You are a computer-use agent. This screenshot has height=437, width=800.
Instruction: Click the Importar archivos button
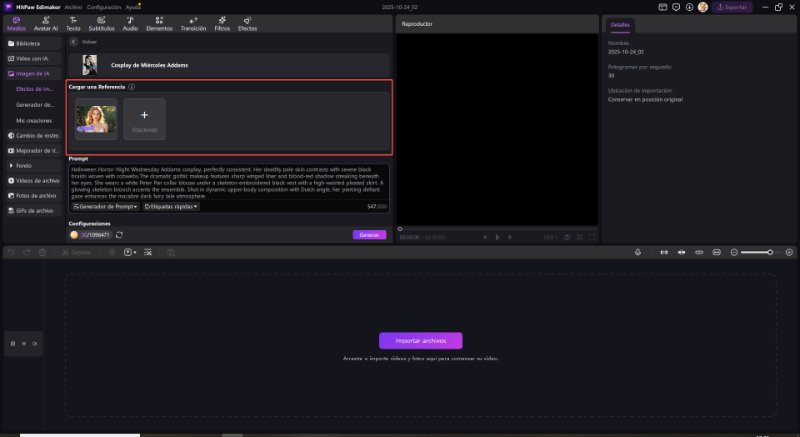click(x=420, y=340)
